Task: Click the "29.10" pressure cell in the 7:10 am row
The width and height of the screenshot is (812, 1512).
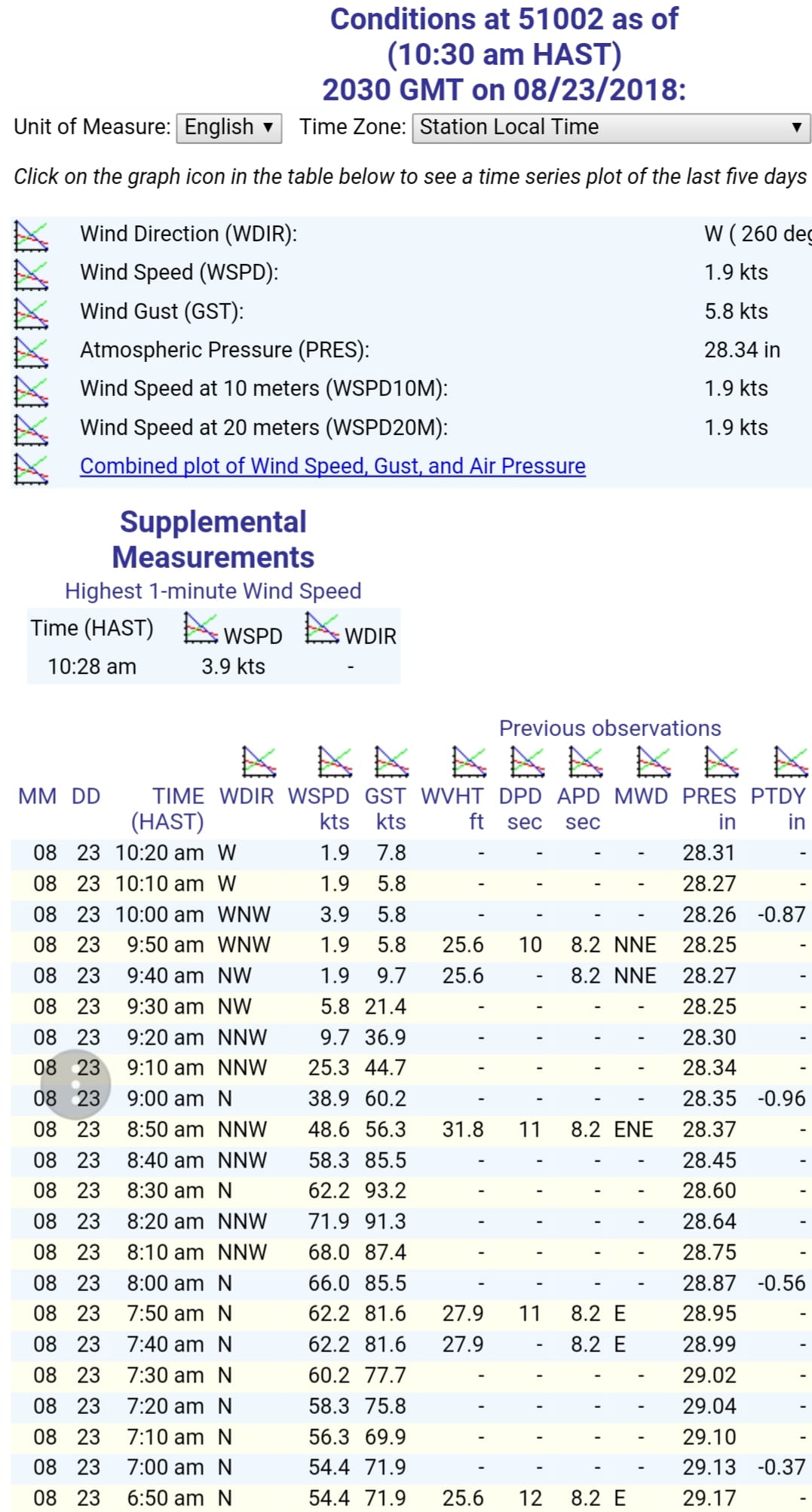Action: coord(709,1437)
